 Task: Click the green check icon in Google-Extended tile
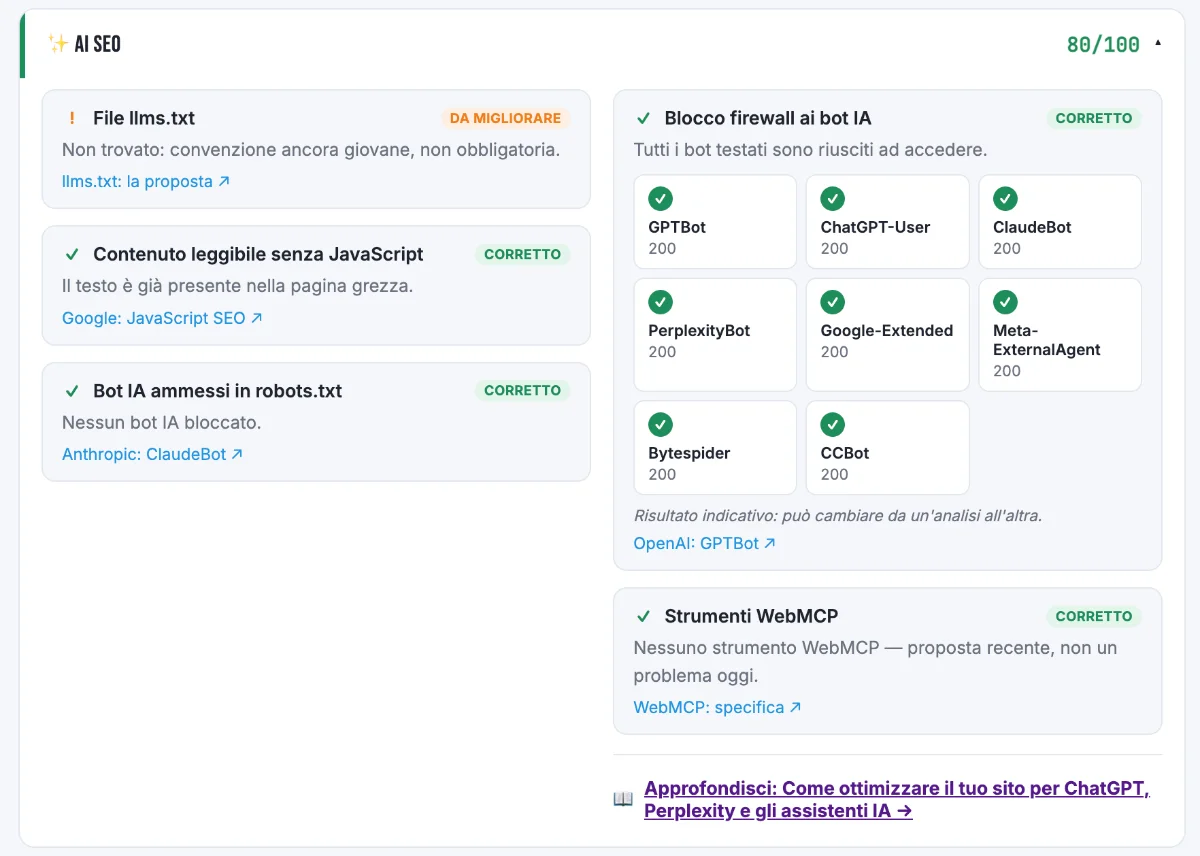coord(833,301)
